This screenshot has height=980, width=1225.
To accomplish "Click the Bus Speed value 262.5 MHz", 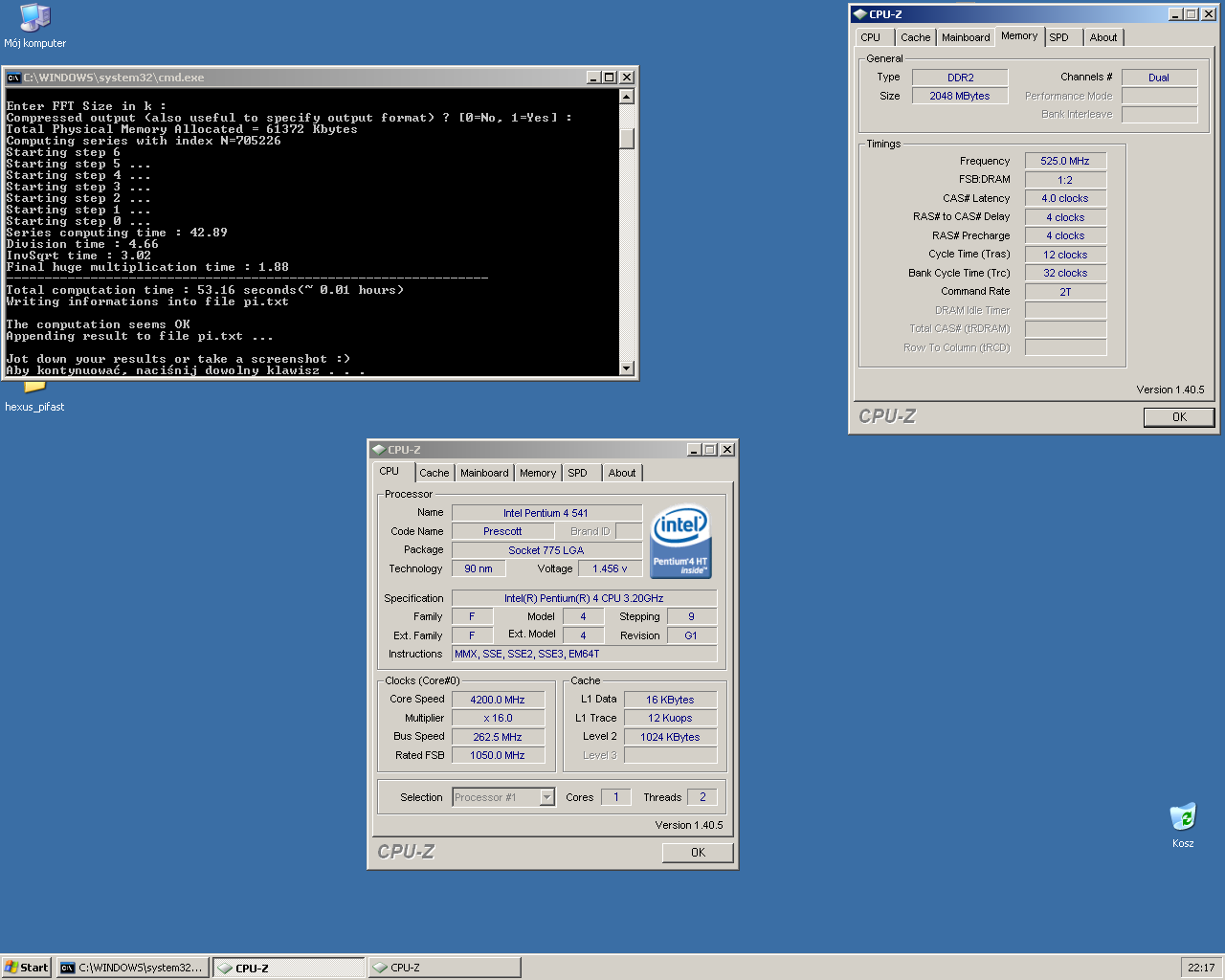I will click(498, 737).
